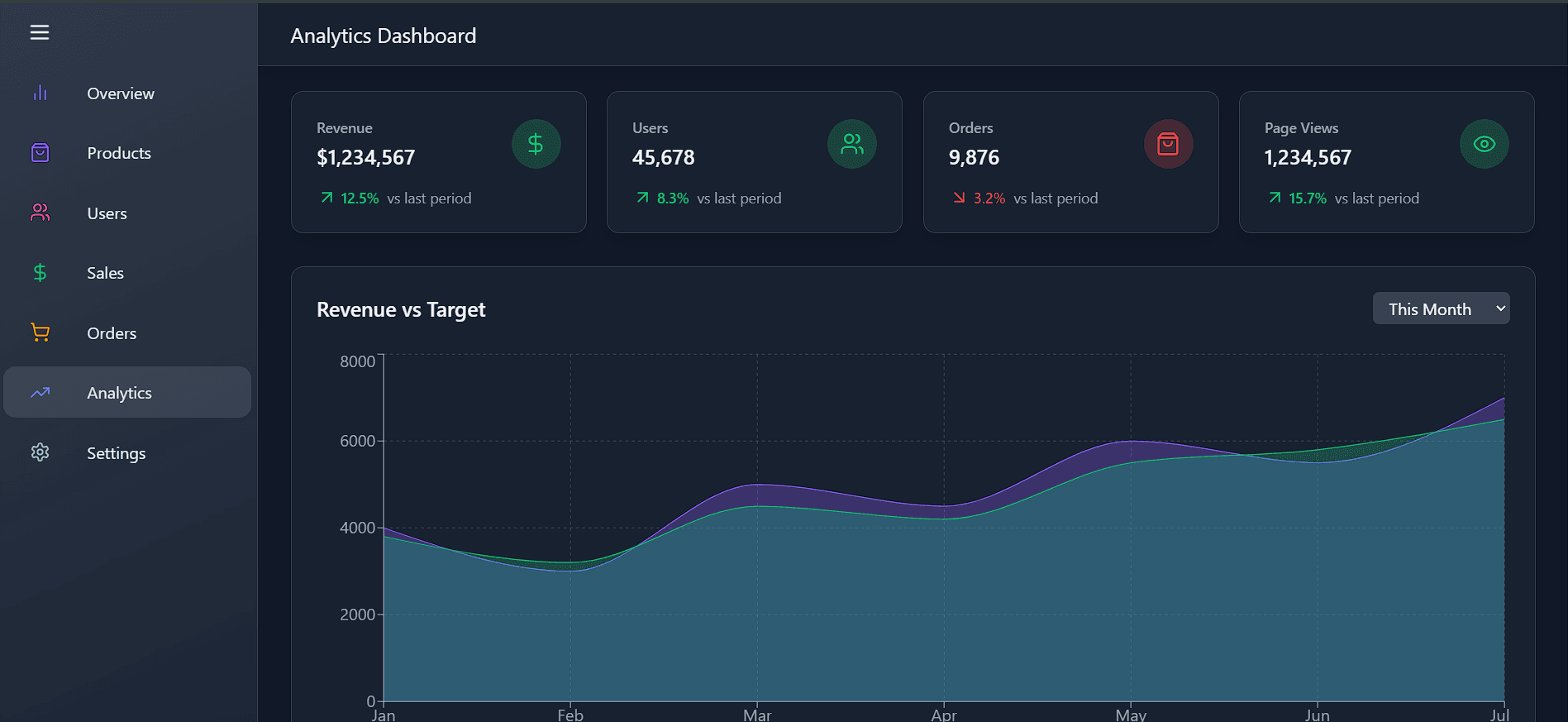Click the Analytics trend line icon
1568x722 pixels.
(40, 393)
